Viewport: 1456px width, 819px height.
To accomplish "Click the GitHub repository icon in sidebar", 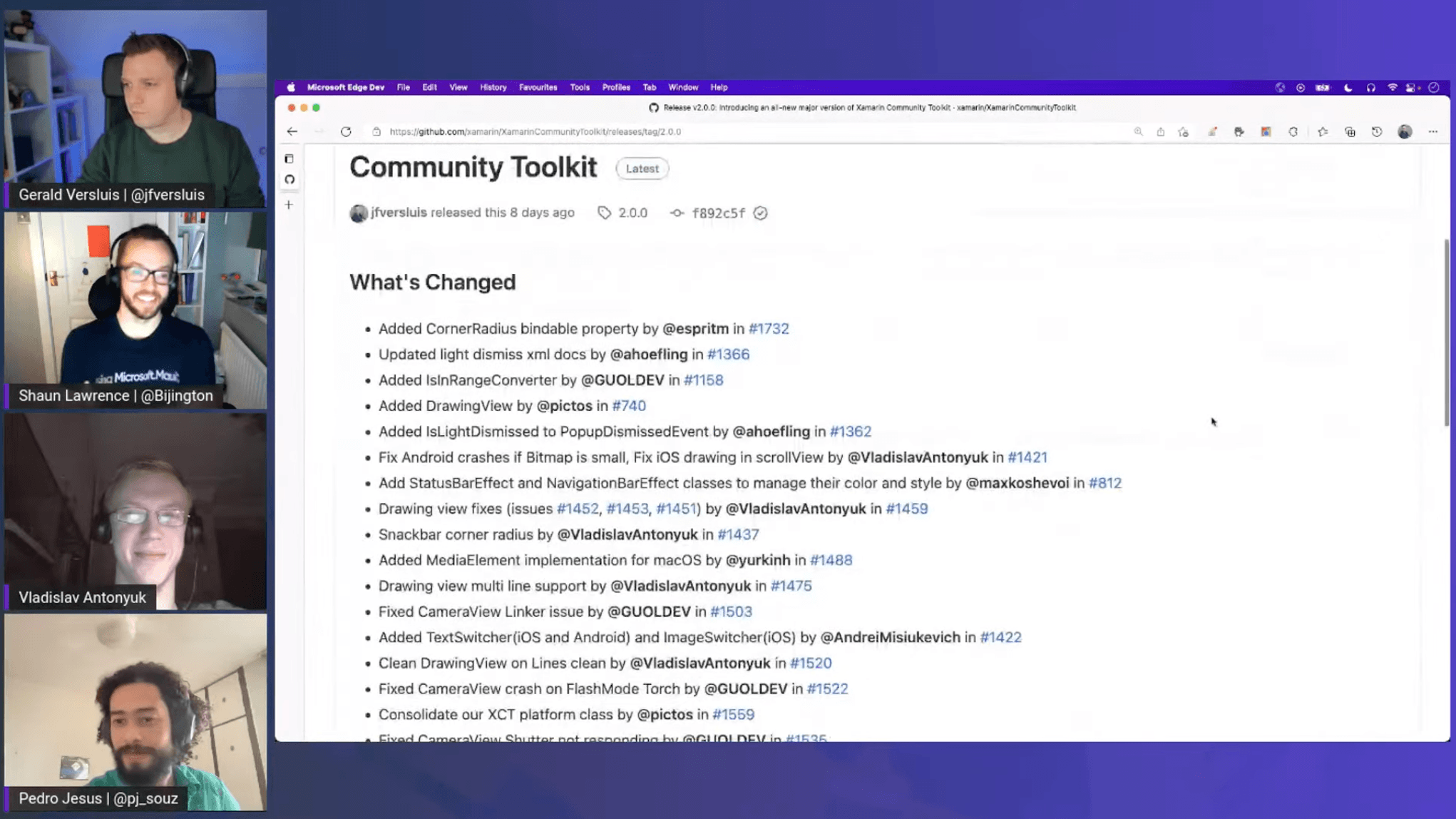I will [289, 180].
